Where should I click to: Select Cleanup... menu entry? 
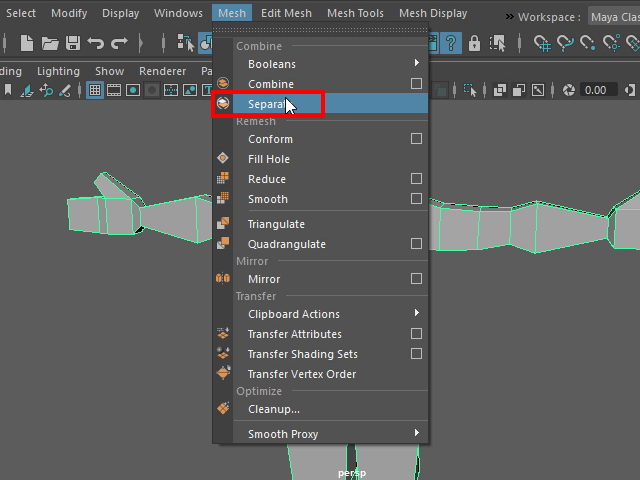(x=274, y=409)
